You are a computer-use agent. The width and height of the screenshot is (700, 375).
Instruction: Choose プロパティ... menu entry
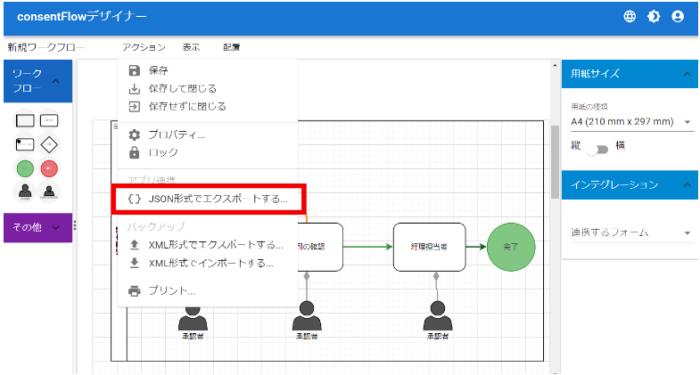click(207, 134)
